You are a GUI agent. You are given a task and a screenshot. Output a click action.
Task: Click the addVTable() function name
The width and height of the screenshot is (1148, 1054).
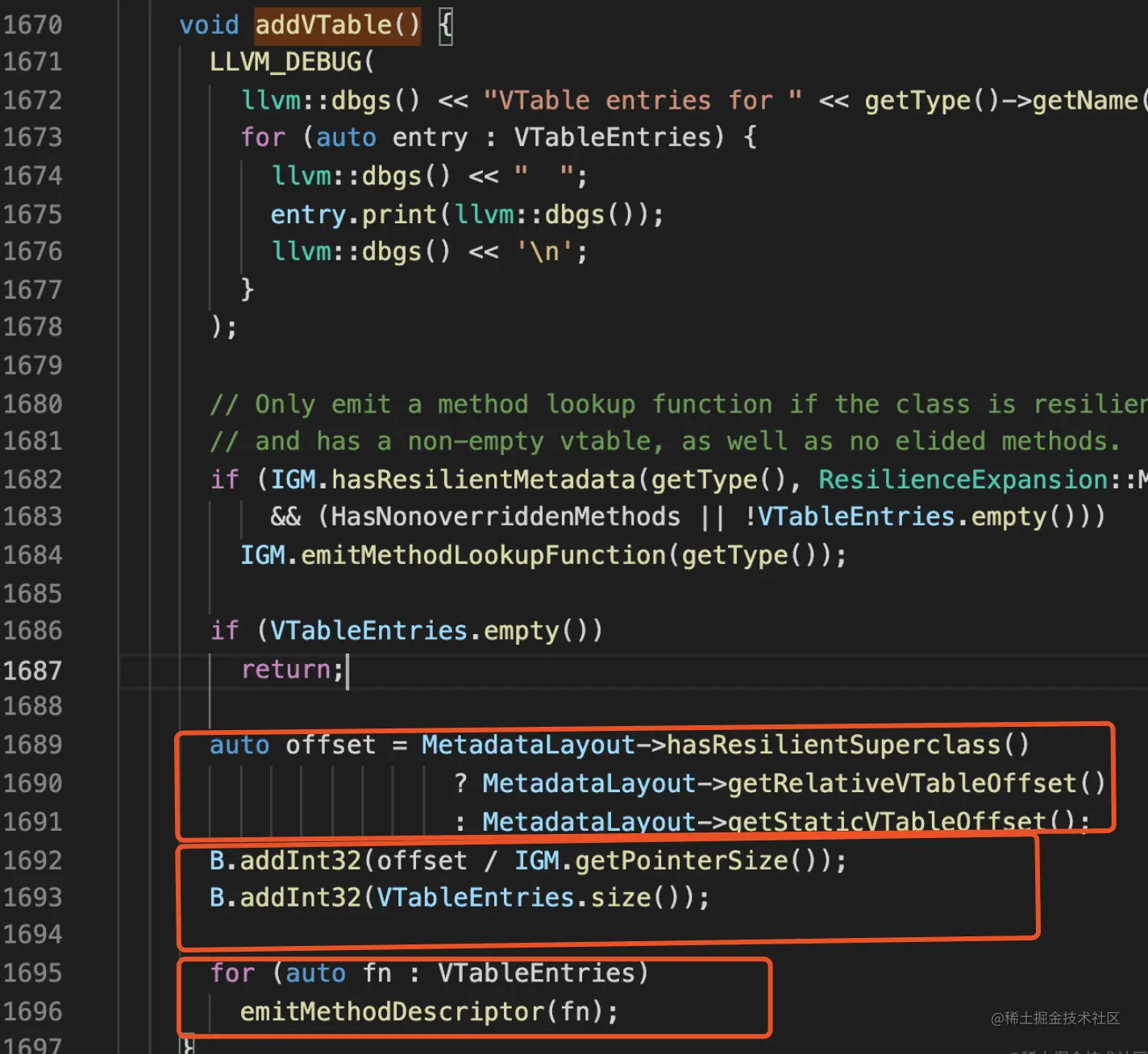(x=338, y=25)
